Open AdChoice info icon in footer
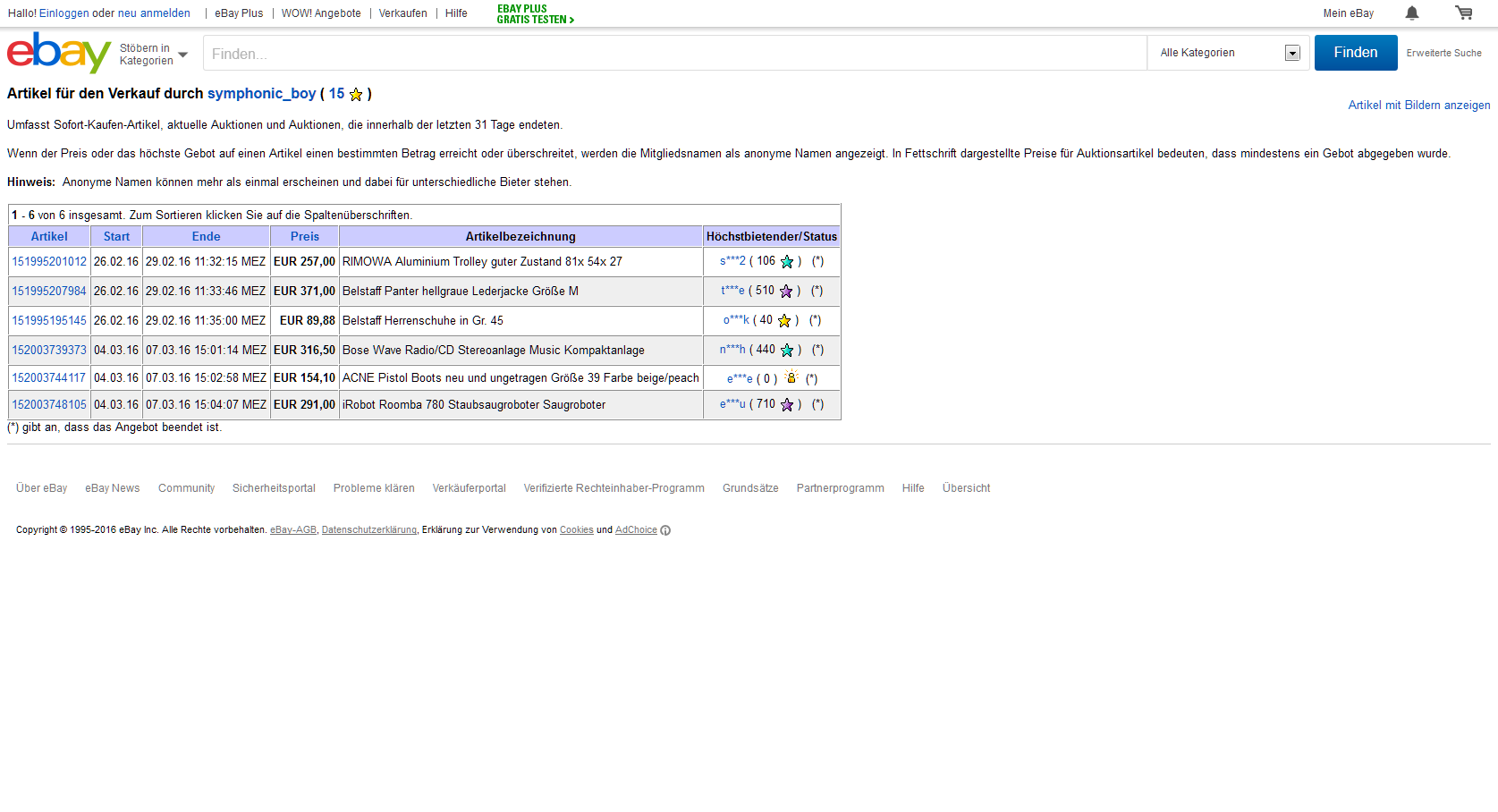 coord(665,530)
